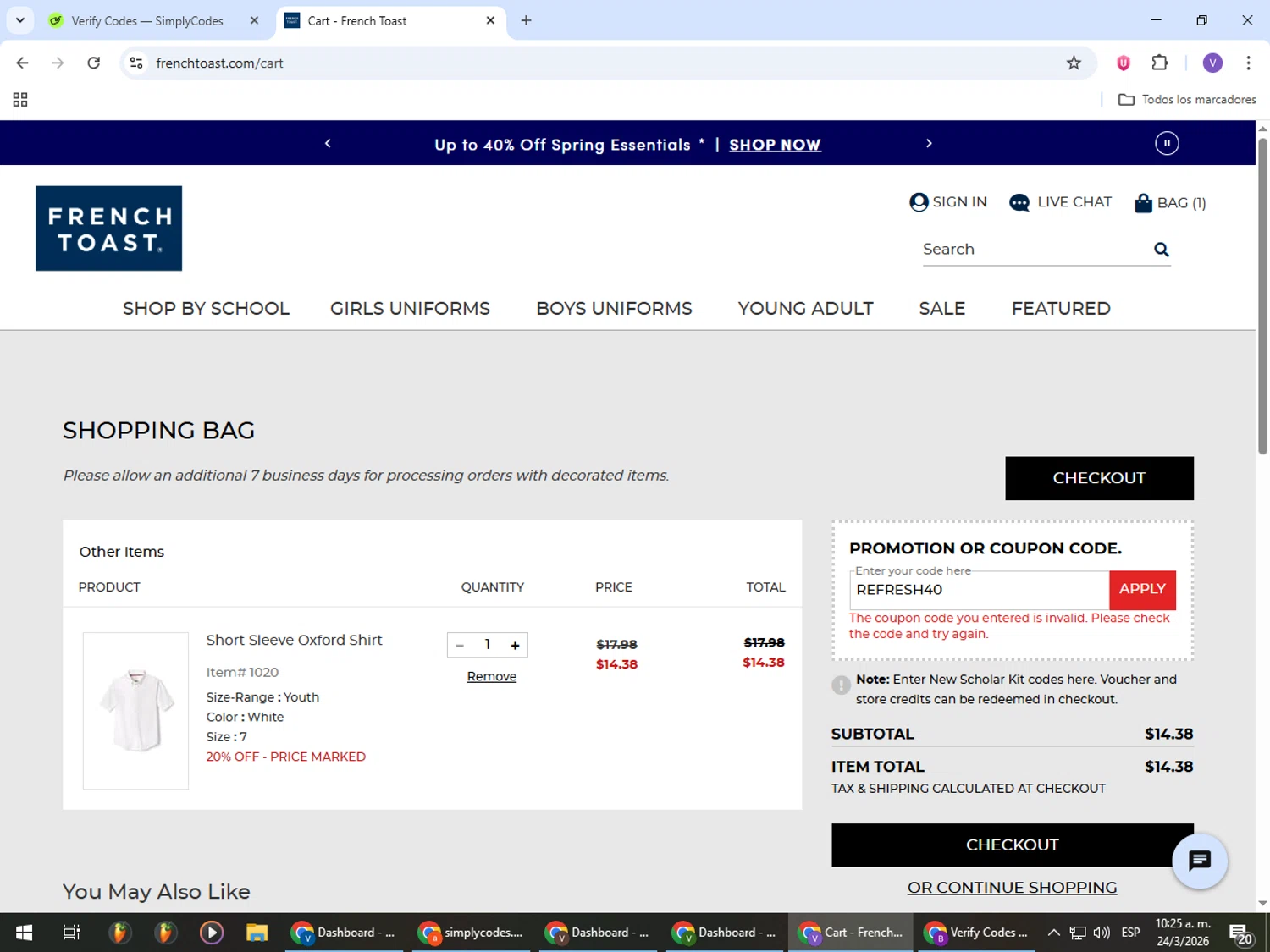The width and height of the screenshot is (1270, 952).
Task: Click the Checkout button below the item total
Action: pos(1012,845)
